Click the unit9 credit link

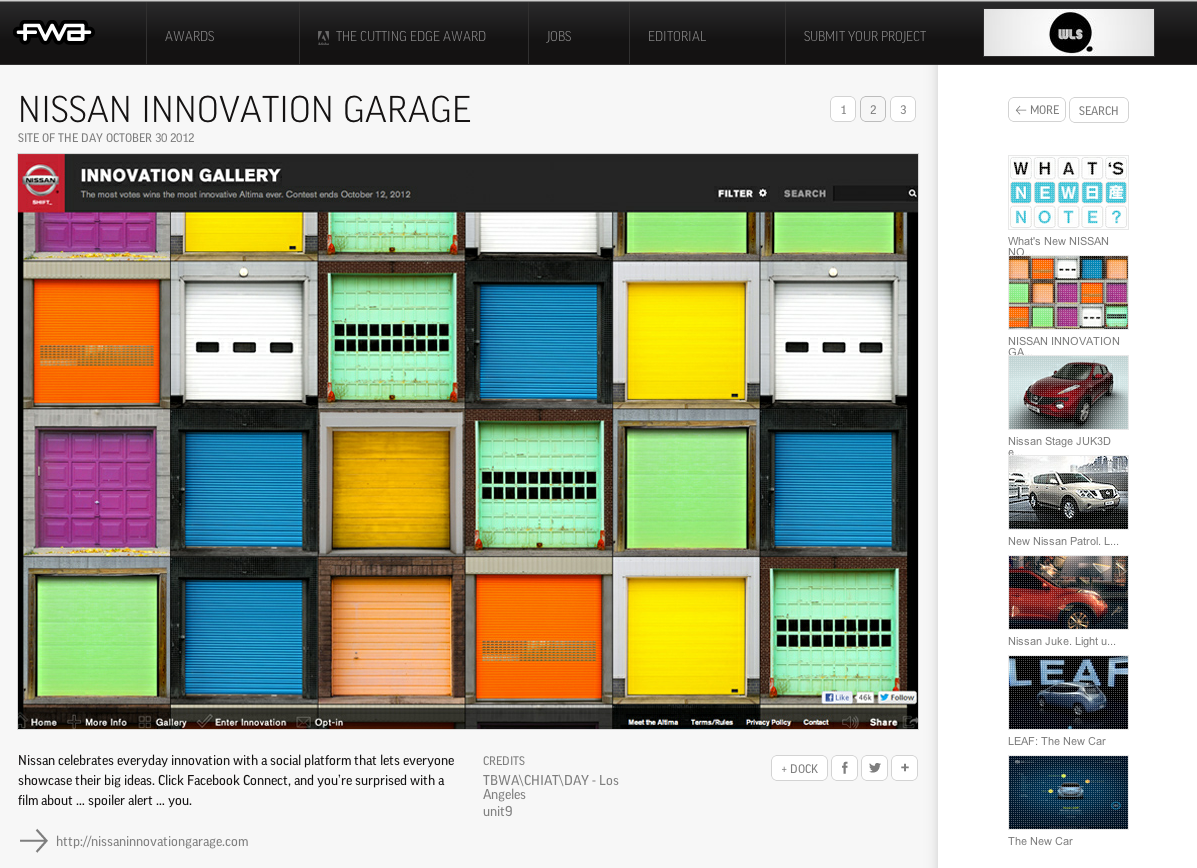pyautogui.click(x=498, y=811)
